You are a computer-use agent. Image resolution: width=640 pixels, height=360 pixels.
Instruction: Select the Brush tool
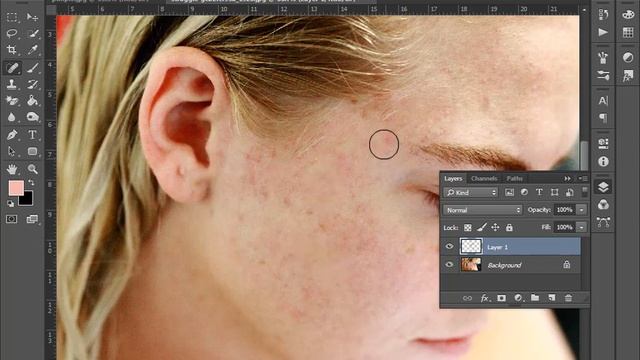pos(32,67)
